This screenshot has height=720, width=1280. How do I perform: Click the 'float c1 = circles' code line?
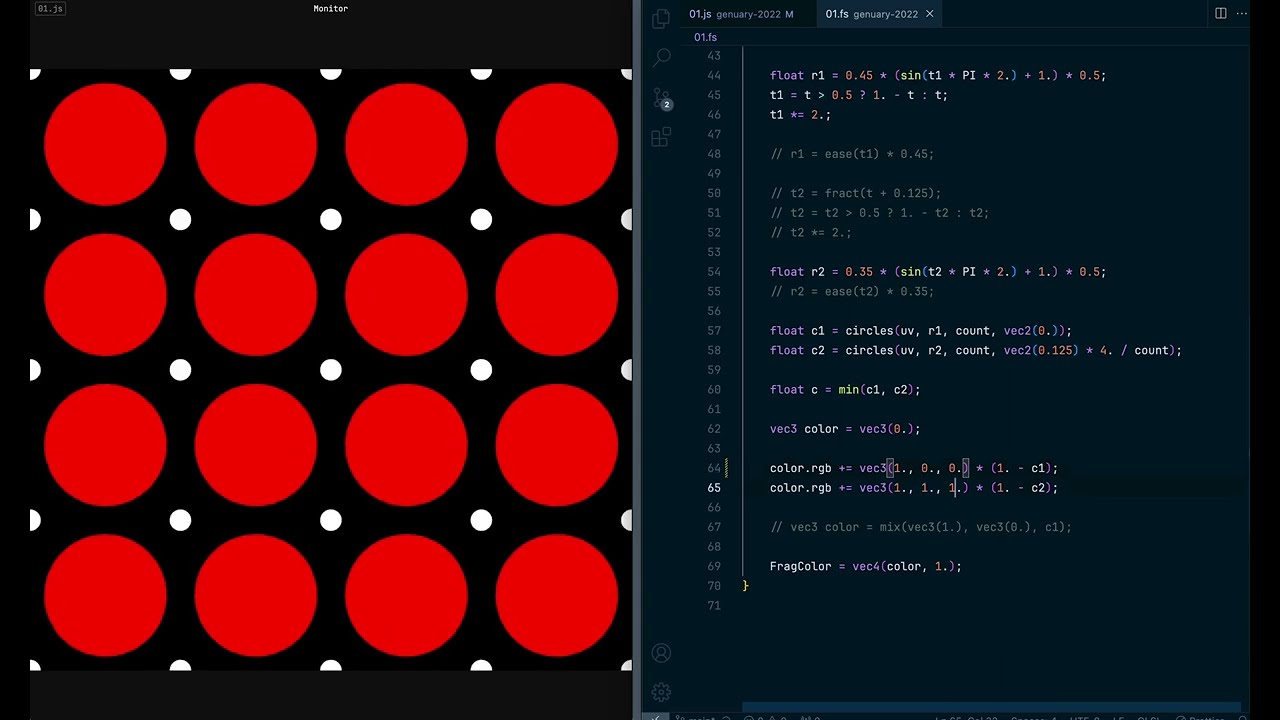[x=921, y=330]
